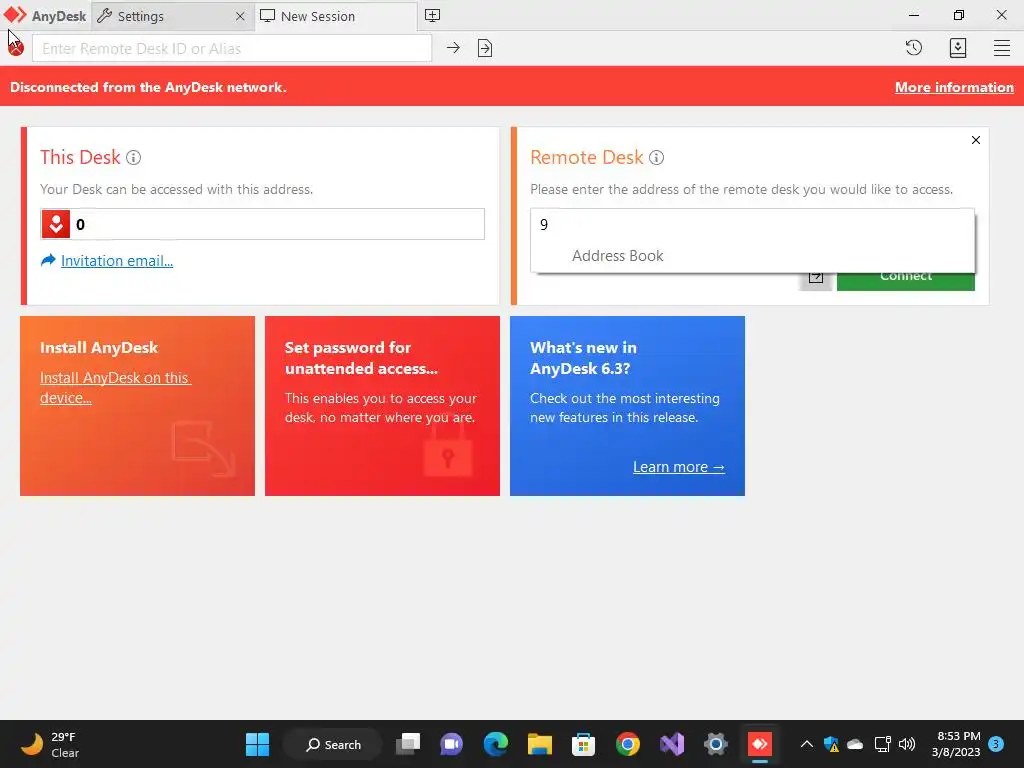The image size is (1024, 768).
Task: Click the AnyDesk icon on taskbar
Action: [760, 744]
